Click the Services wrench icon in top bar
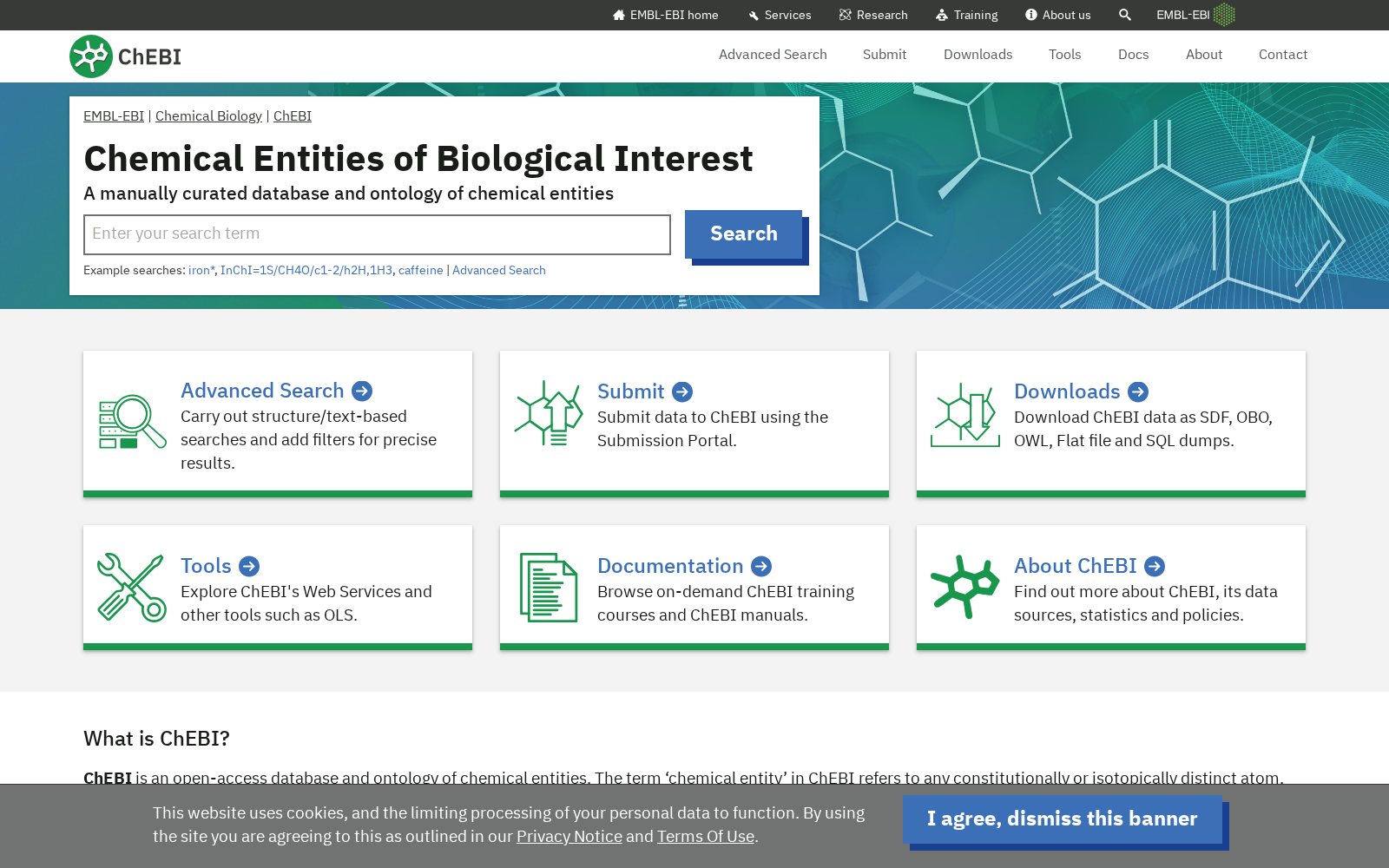The image size is (1389, 868). [754, 15]
